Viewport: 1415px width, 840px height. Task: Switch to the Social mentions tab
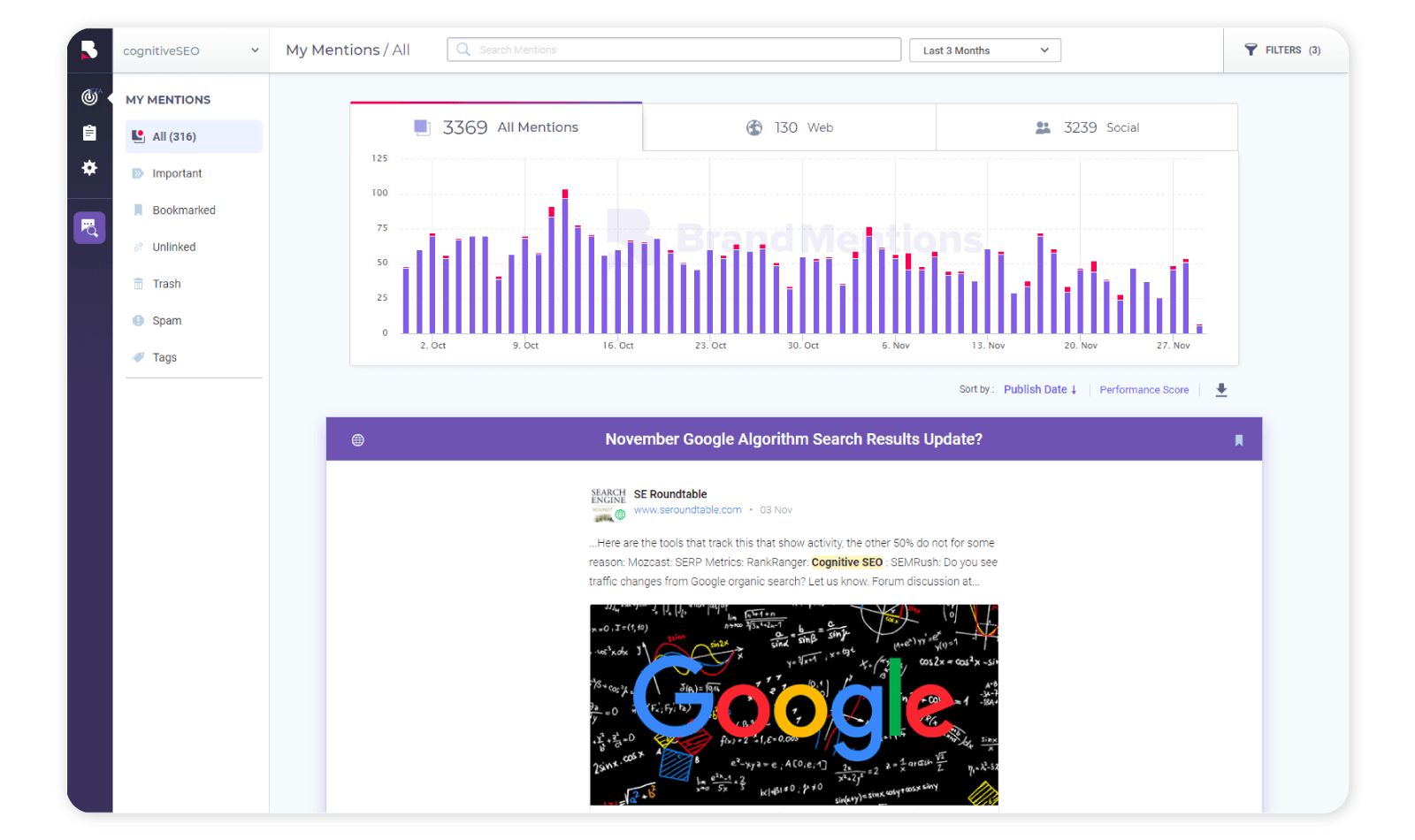pyautogui.click(x=1086, y=126)
